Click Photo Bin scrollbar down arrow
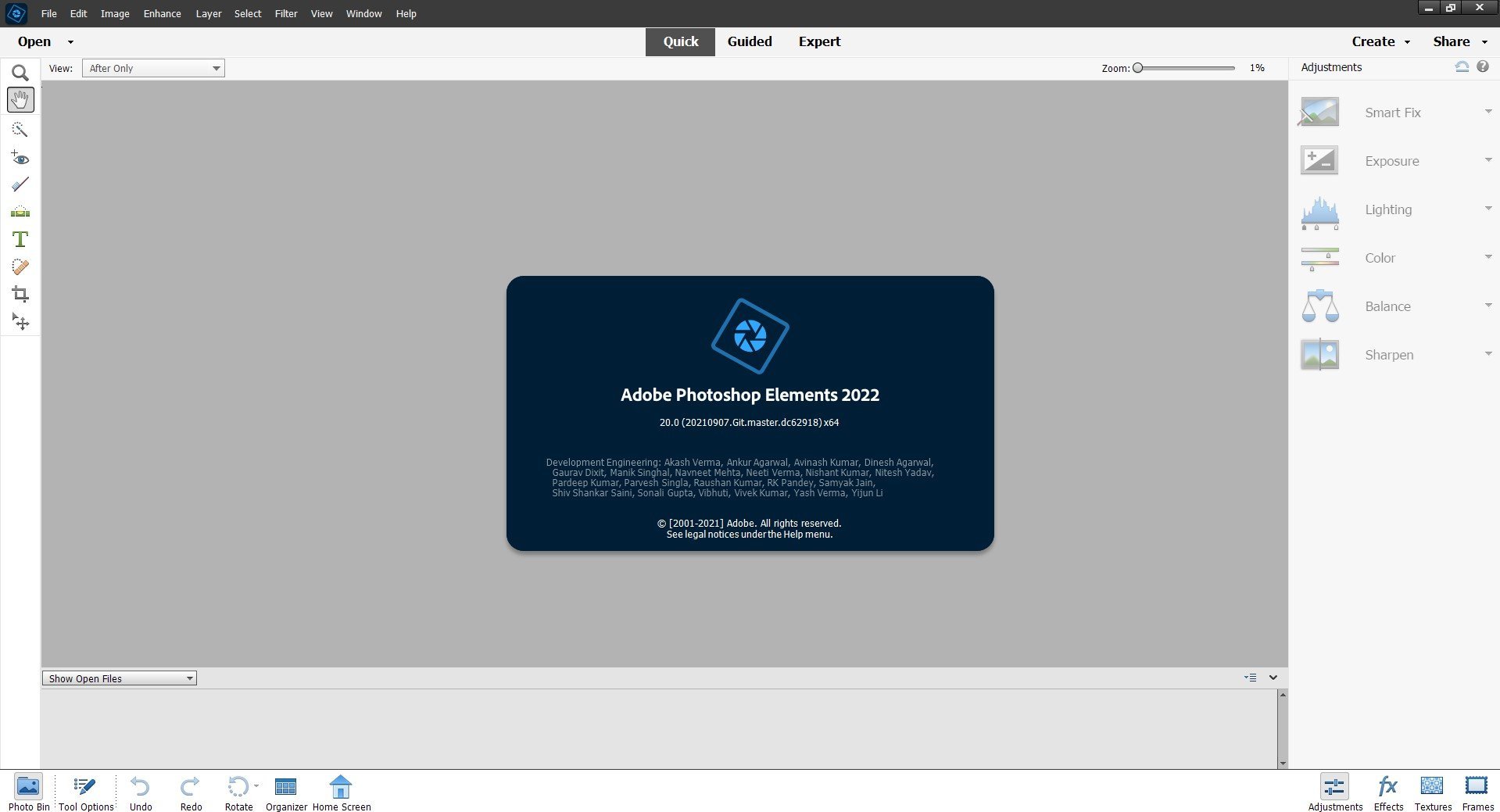Image resolution: width=1500 pixels, height=812 pixels. pos(1282,764)
